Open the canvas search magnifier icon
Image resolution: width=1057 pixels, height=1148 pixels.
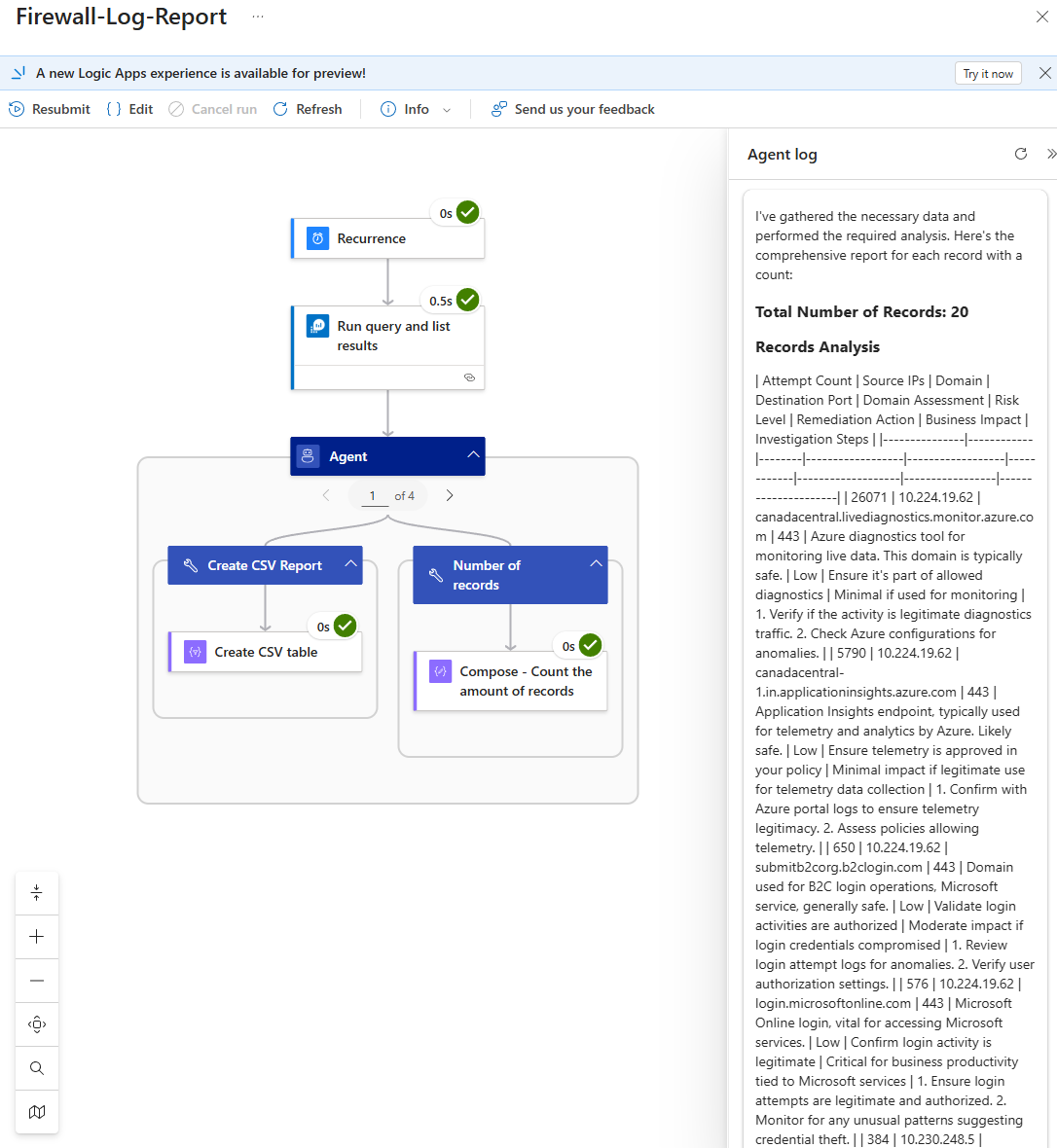pyautogui.click(x=37, y=1068)
